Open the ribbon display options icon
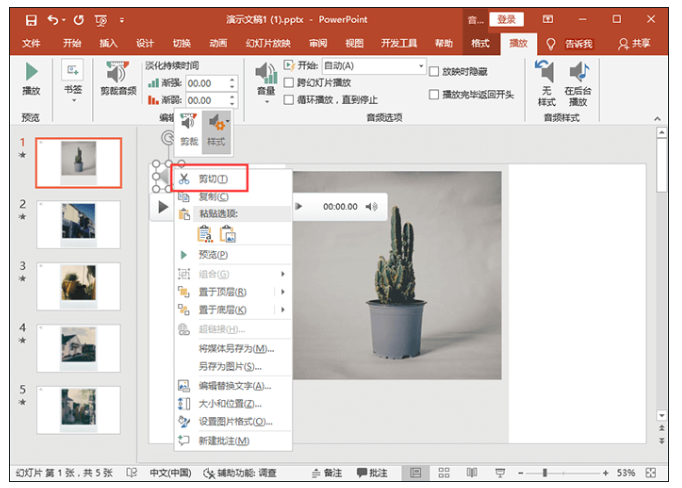Screen dimensions: 682x488 [x=548, y=19]
